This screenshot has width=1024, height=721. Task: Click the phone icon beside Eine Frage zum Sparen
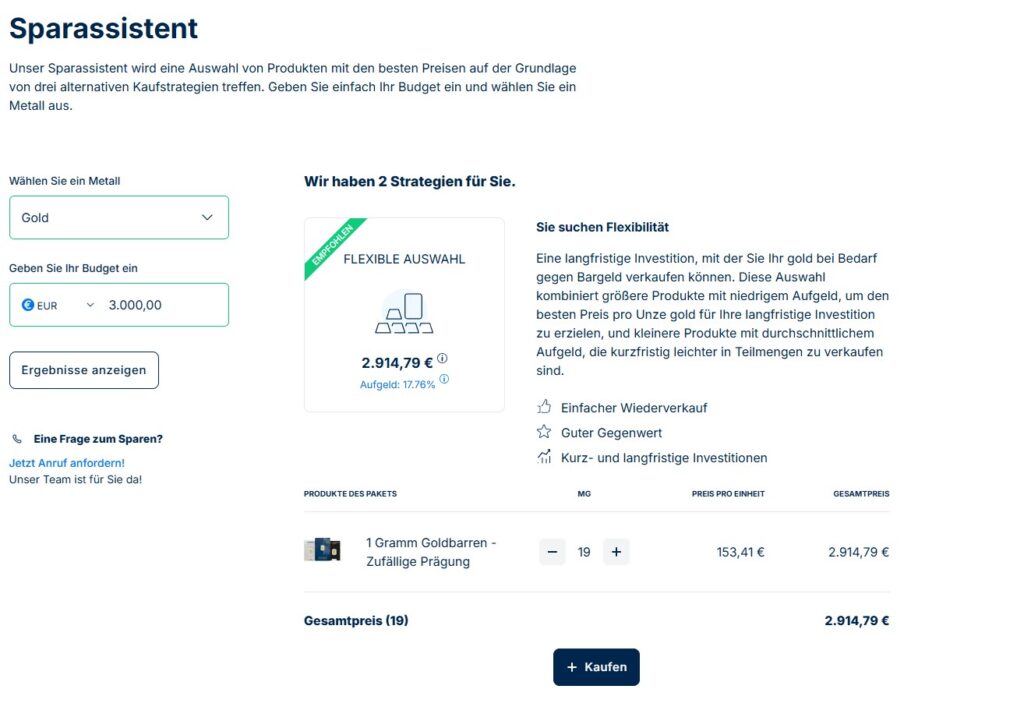point(17,439)
